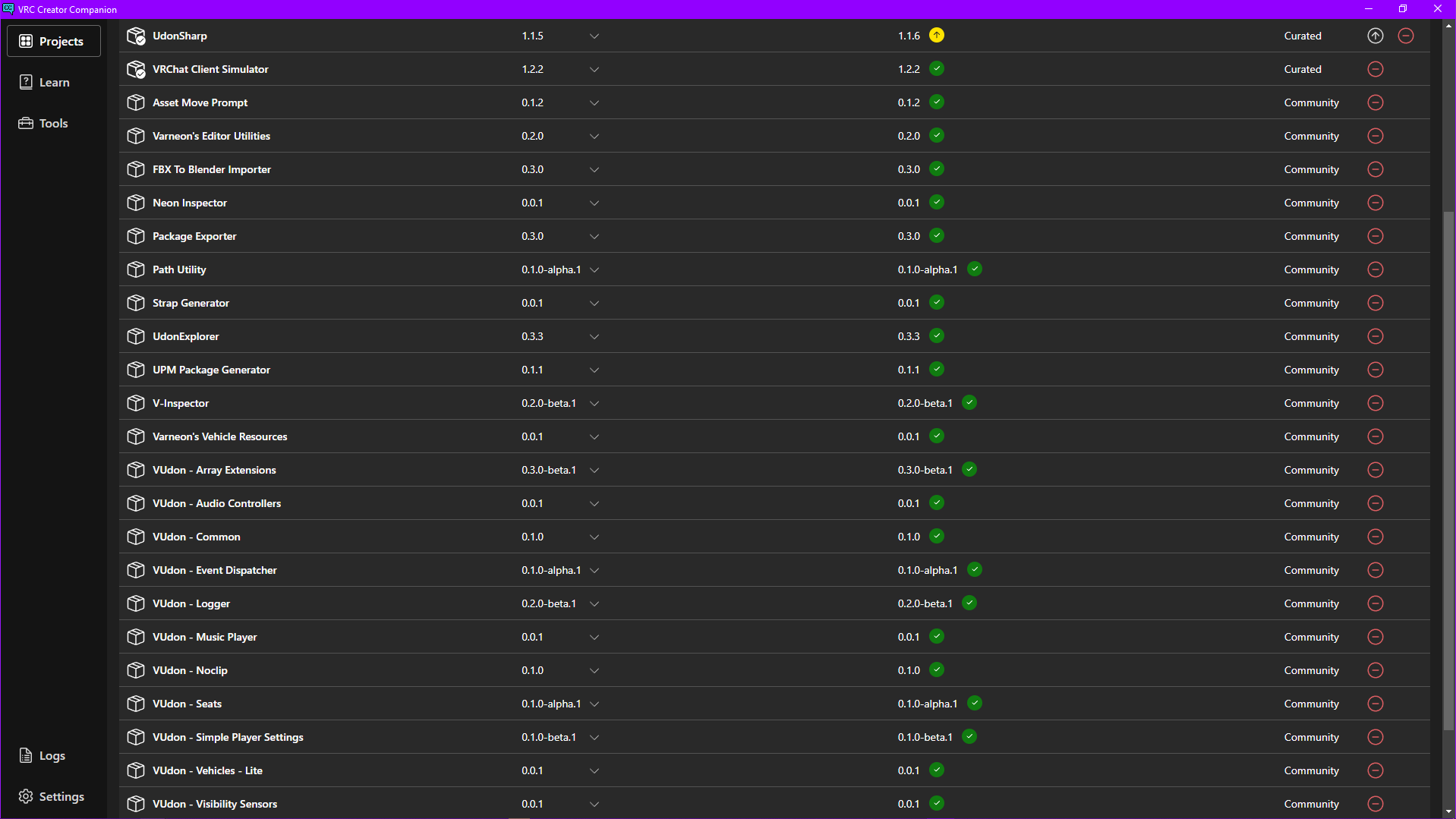Viewport: 1456px width, 819px height.
Task: Remove the UdonExplorer package
Action: click(x=1375, y=336)
